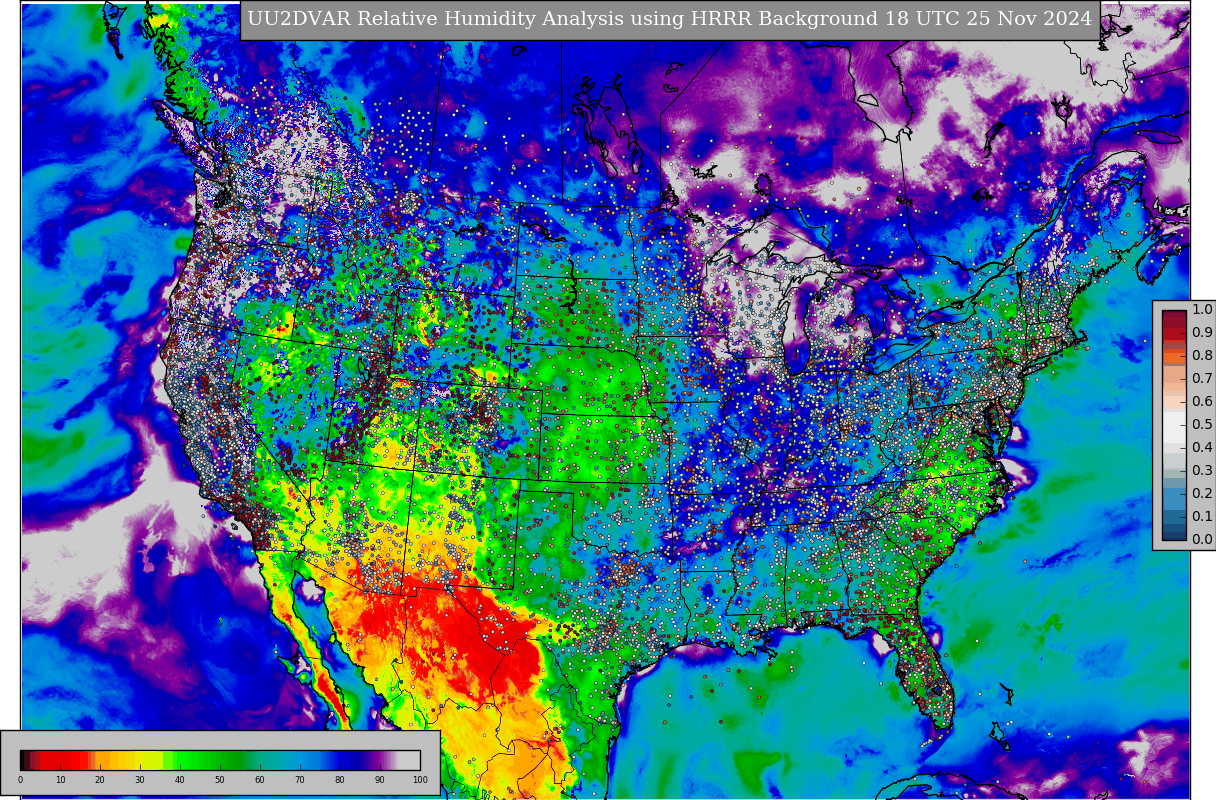Click the 0.6 label on the right colorbar
The height and width of the screenshot is (800, 1216).
pos(1202,402)
